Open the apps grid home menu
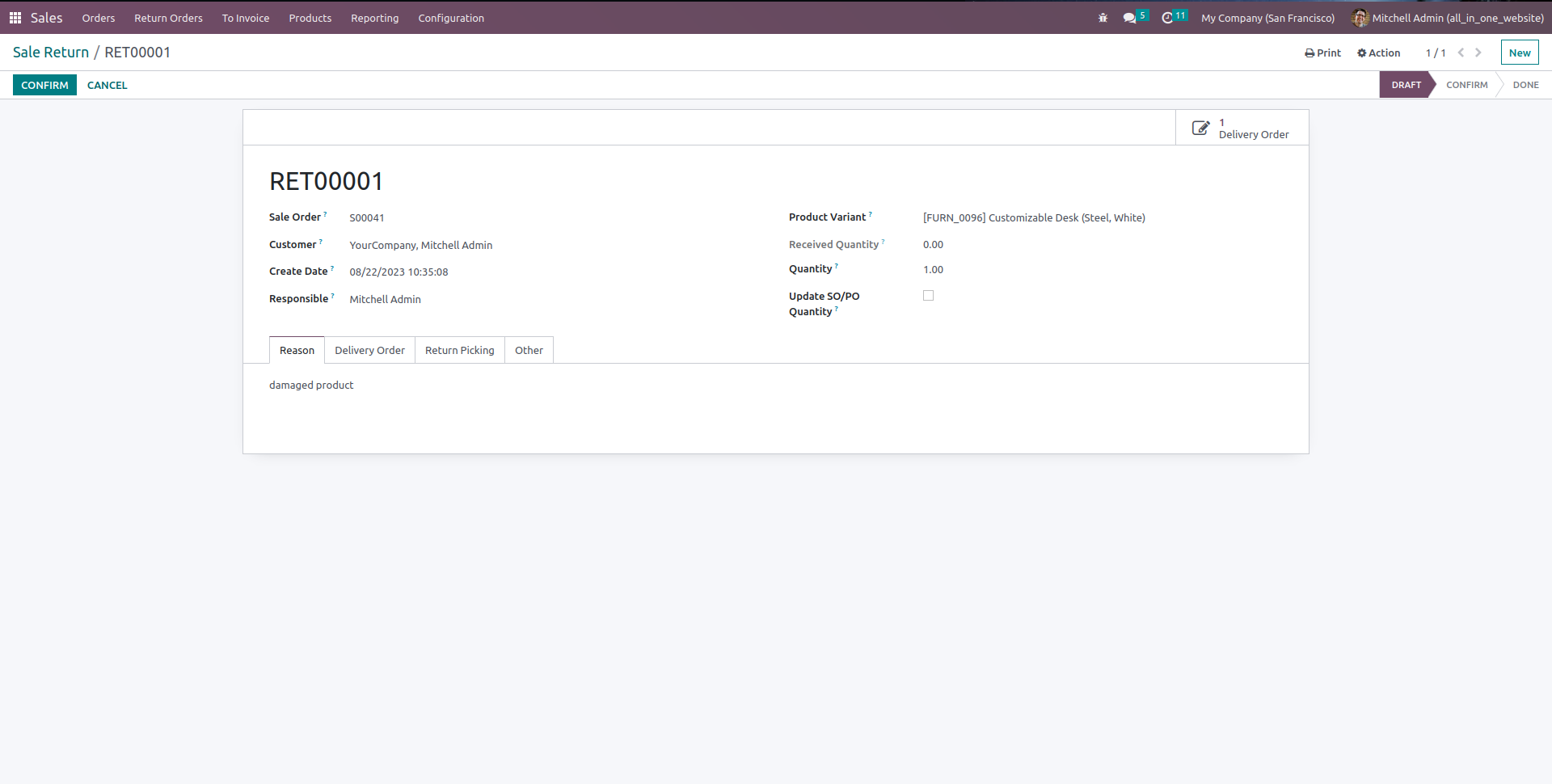1552x784 pixels. point(15,18)
